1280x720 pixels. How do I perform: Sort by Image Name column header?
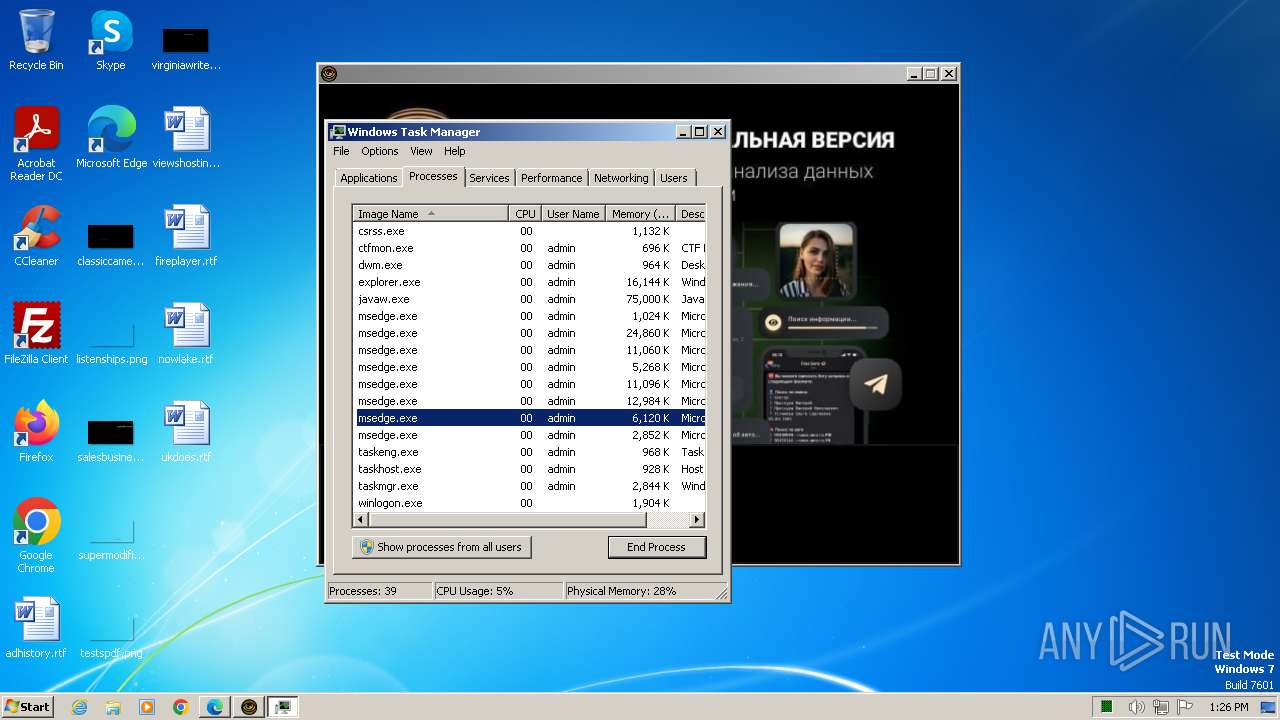point(431,214)
